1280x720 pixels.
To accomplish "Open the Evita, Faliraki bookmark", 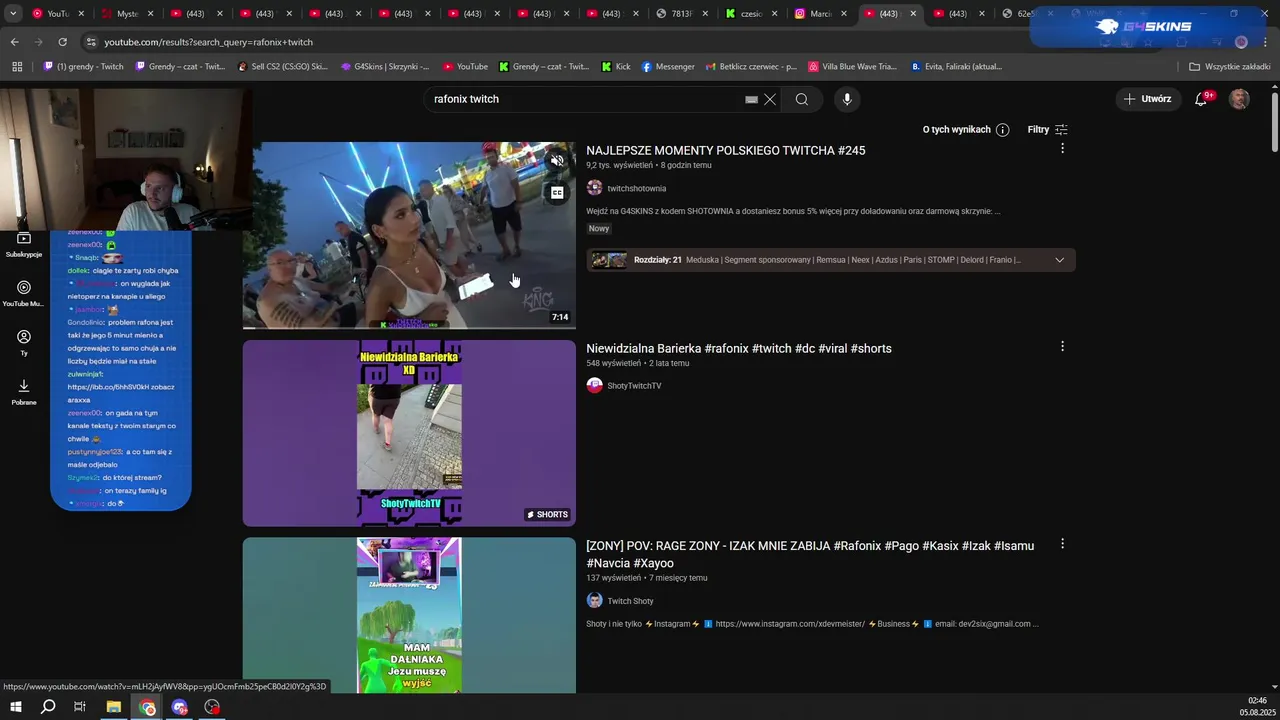I will (x=956, y=66).
